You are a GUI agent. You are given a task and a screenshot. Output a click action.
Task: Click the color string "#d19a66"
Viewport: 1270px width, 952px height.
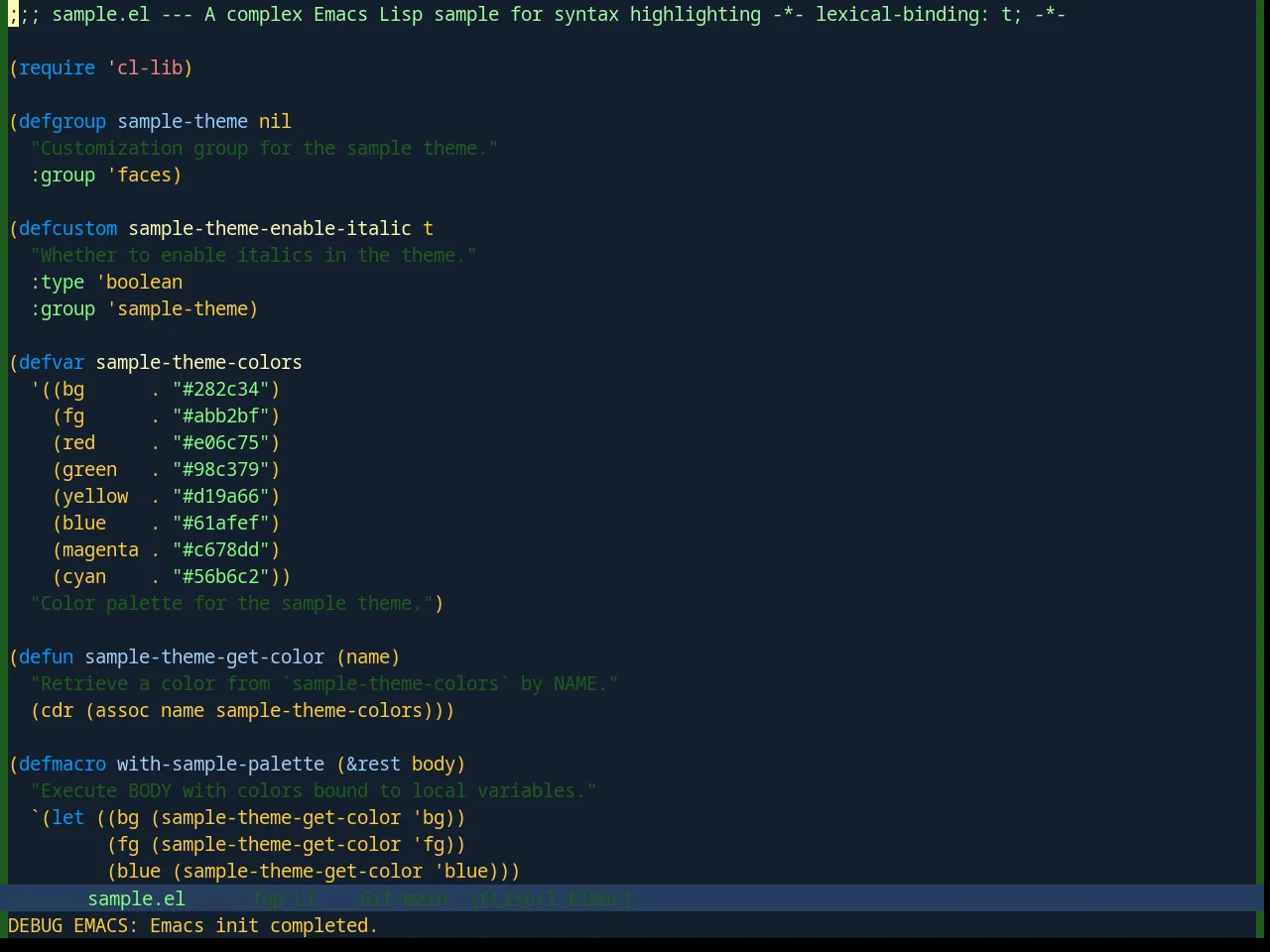coord(221,496)
